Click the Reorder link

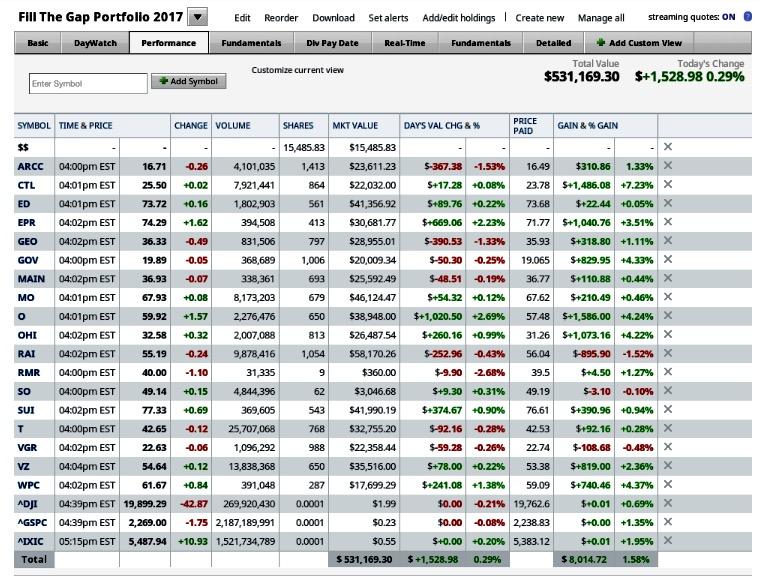(x=281, y=18)
